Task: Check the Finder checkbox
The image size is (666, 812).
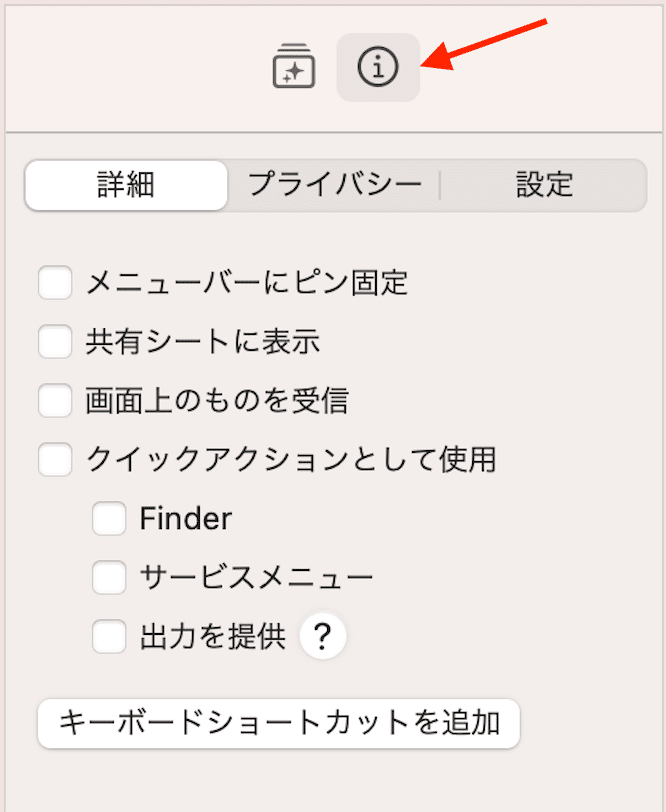Action: click(109, 518)
